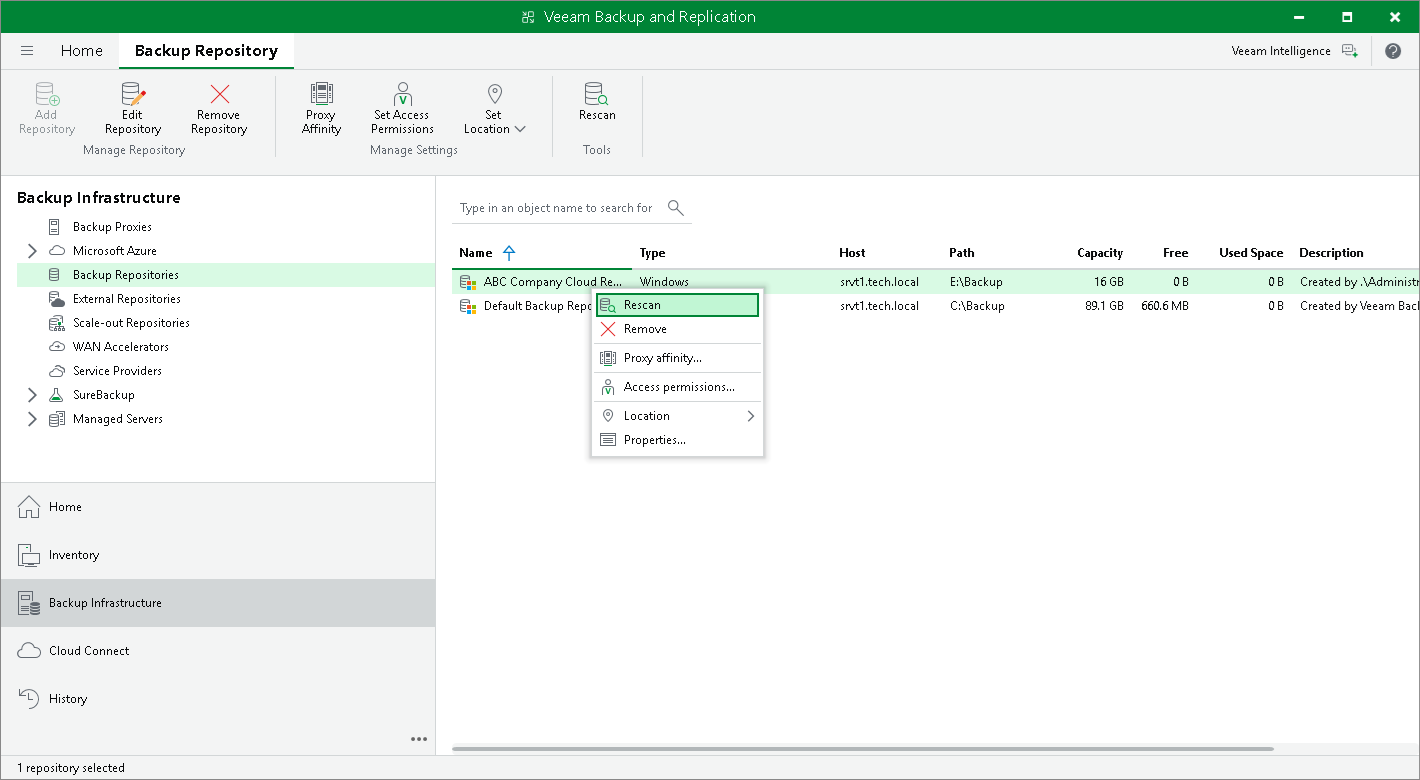Click the WAN Accelerators tree icon
Image resolution: width=1420 pixels, height=780 pixels.
pos(57,347)
